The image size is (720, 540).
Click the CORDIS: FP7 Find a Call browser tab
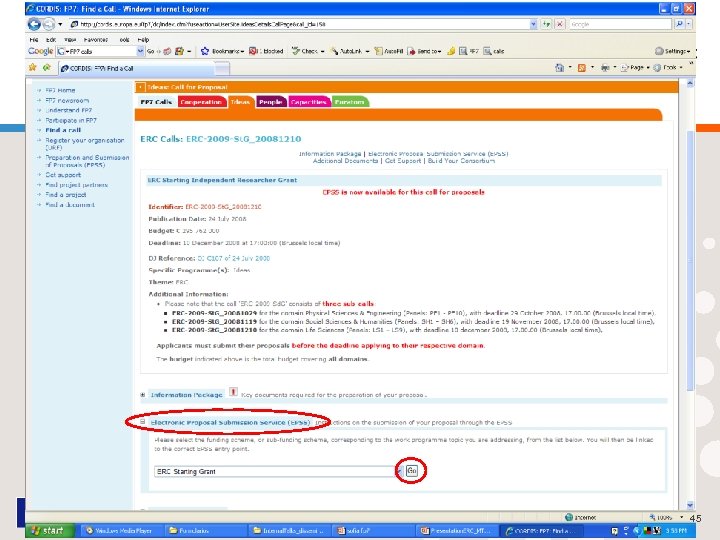tap(137, 68)
